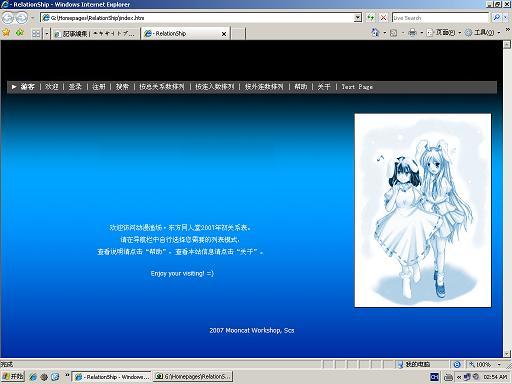
Task: Select RelationShip - Windows taskbar button
Action: tap(112, 377)
